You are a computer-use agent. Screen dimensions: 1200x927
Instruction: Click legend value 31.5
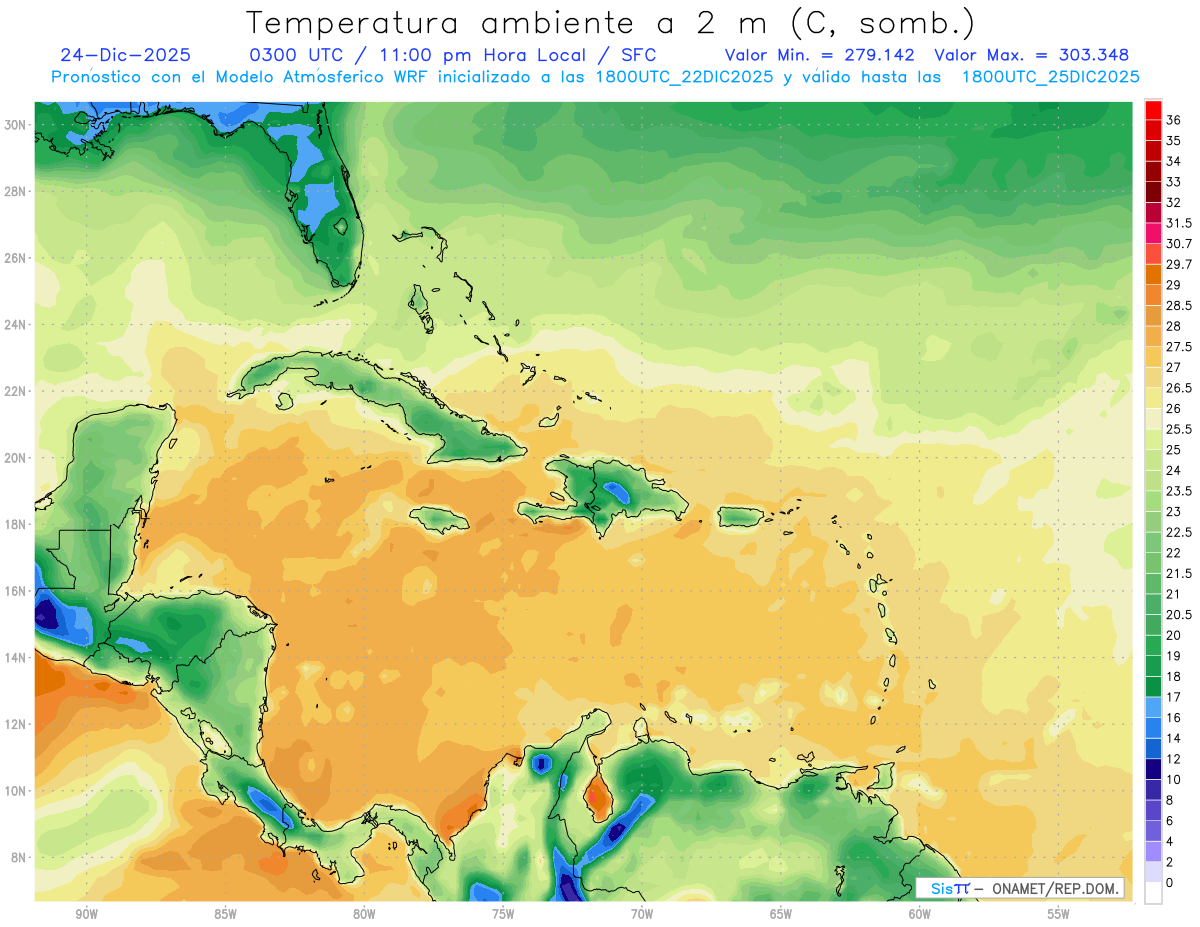[x=1179, y=223]
